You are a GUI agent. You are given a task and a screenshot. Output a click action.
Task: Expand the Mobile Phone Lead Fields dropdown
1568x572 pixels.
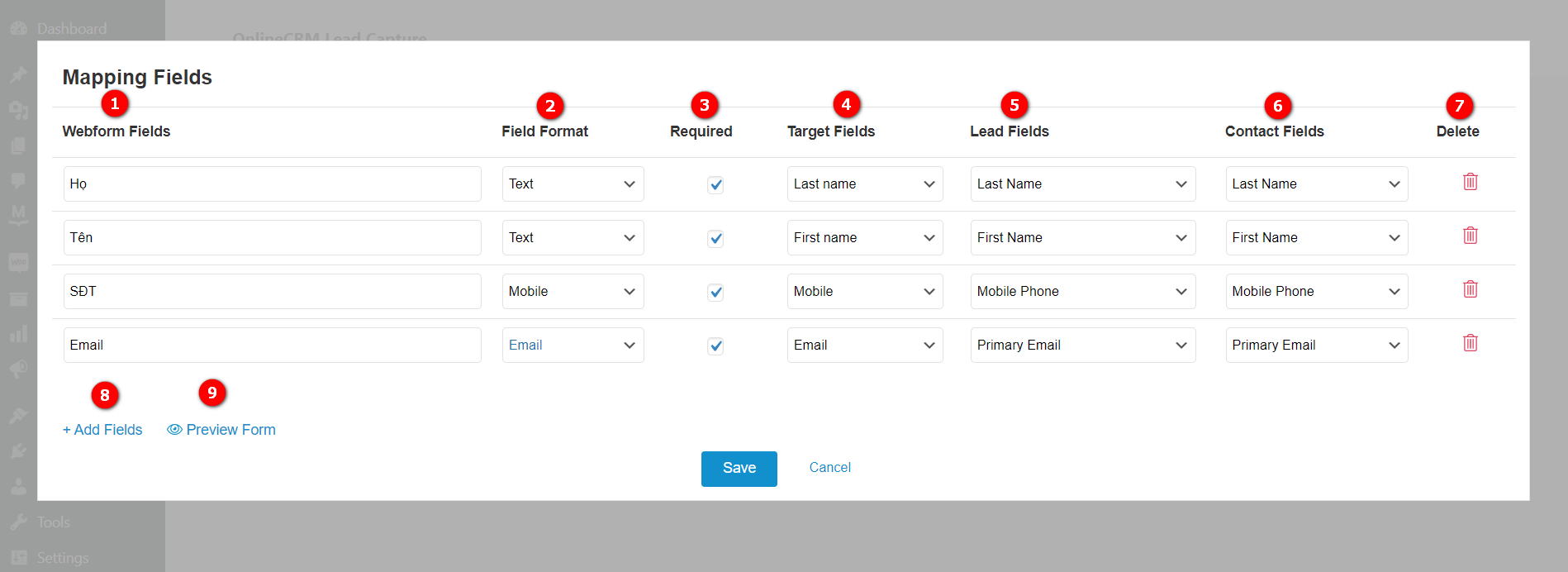click(x=1083, y=291)
